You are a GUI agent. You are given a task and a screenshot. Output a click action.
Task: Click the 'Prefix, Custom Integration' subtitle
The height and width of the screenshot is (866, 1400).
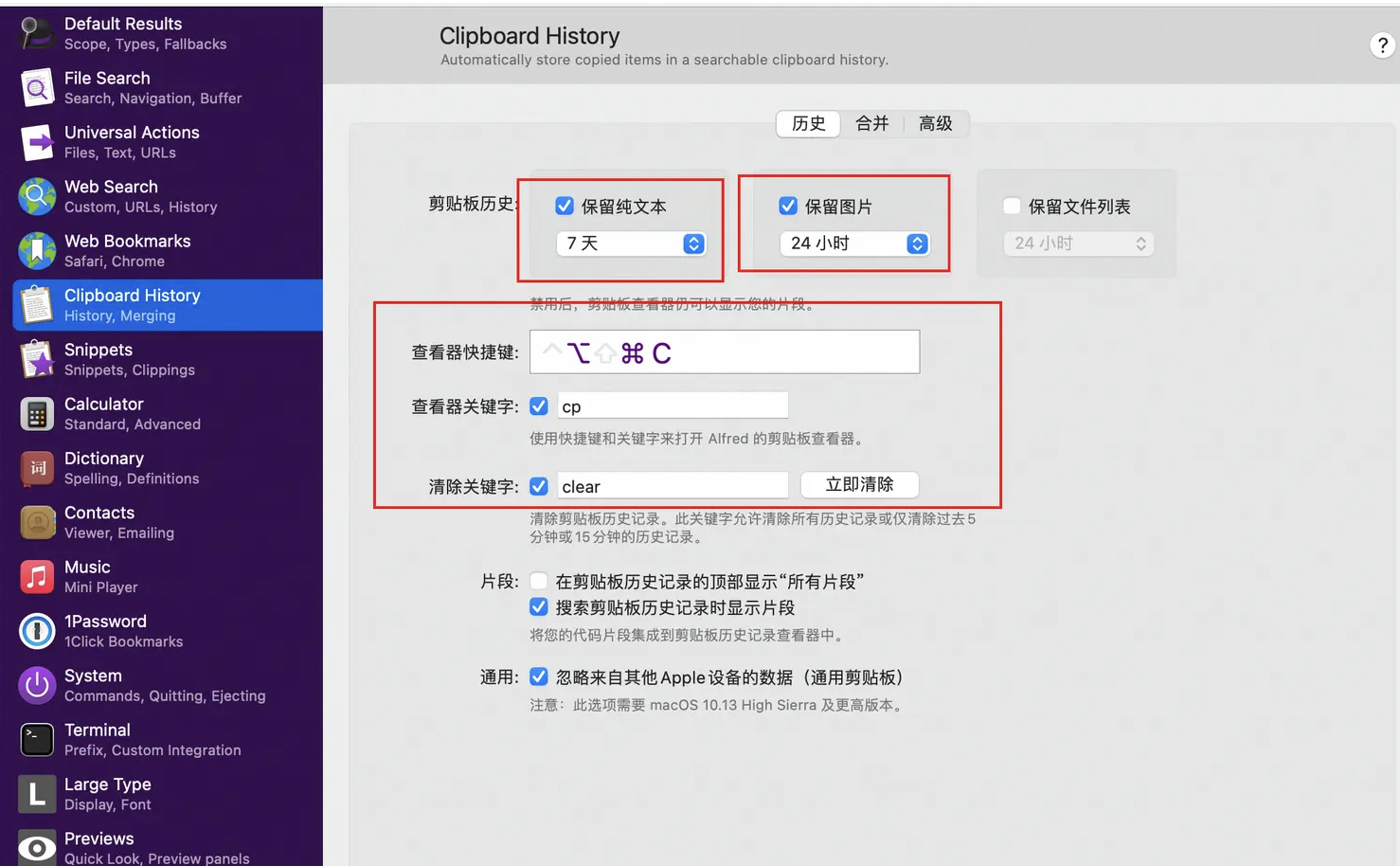[x=153, y=750]
